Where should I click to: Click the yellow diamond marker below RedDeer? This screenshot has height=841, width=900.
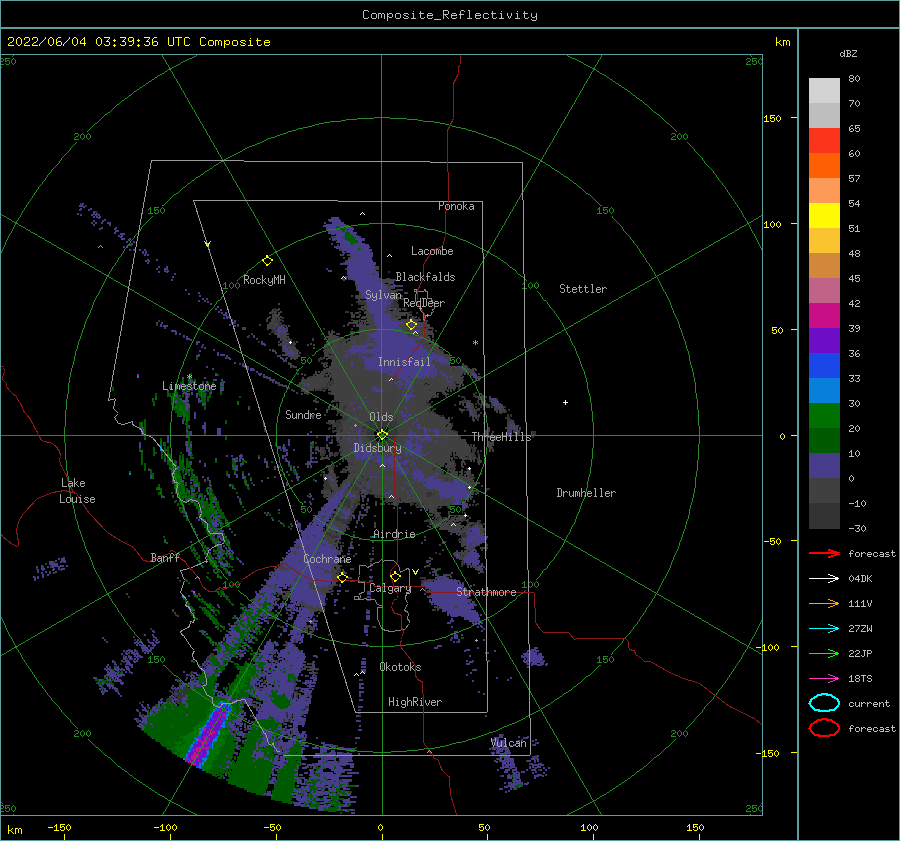click(412, 325)
